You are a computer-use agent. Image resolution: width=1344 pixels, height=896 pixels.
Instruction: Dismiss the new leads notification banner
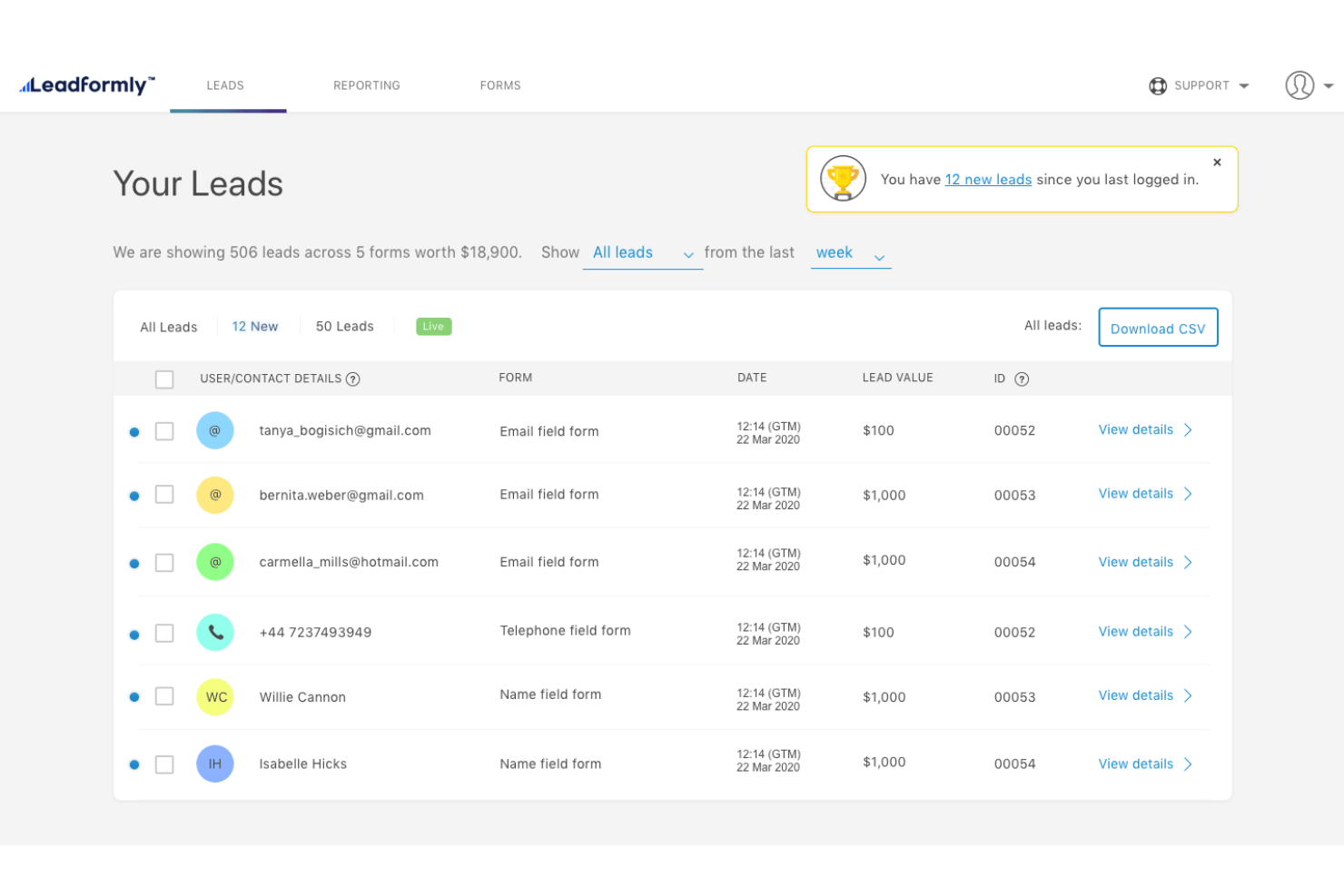pyautogui.click(x=1217, y=162)
